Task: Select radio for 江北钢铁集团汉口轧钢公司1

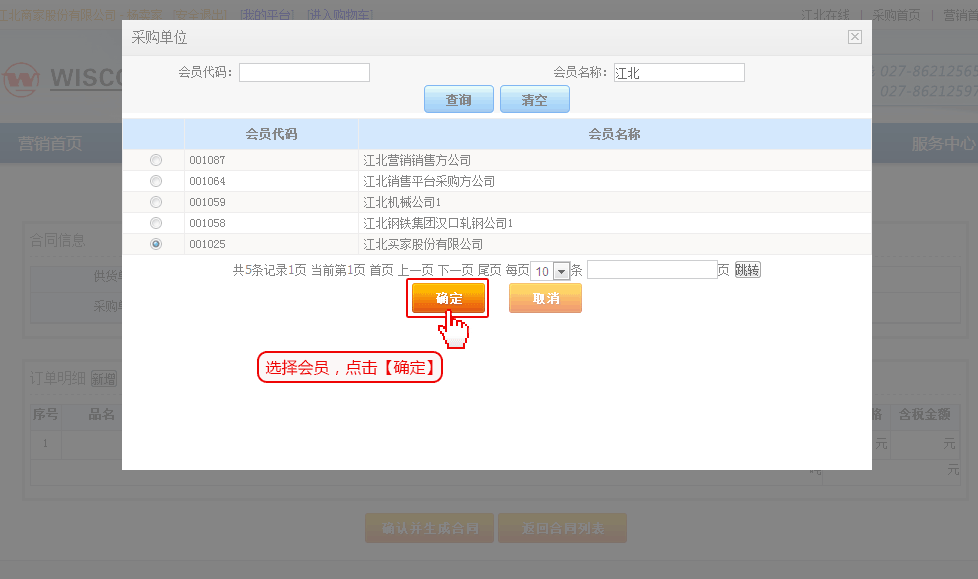Action: pyautogui.click(x=155, y=223)
